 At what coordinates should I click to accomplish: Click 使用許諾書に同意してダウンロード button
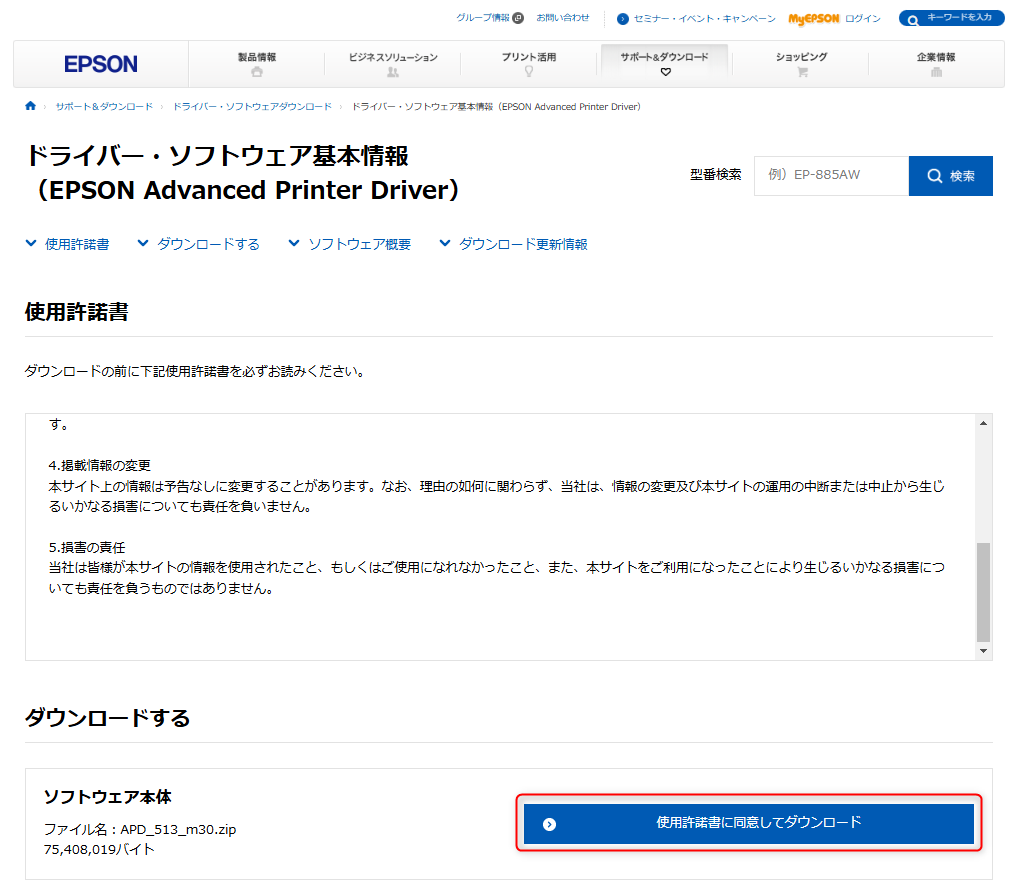point(749,823)
